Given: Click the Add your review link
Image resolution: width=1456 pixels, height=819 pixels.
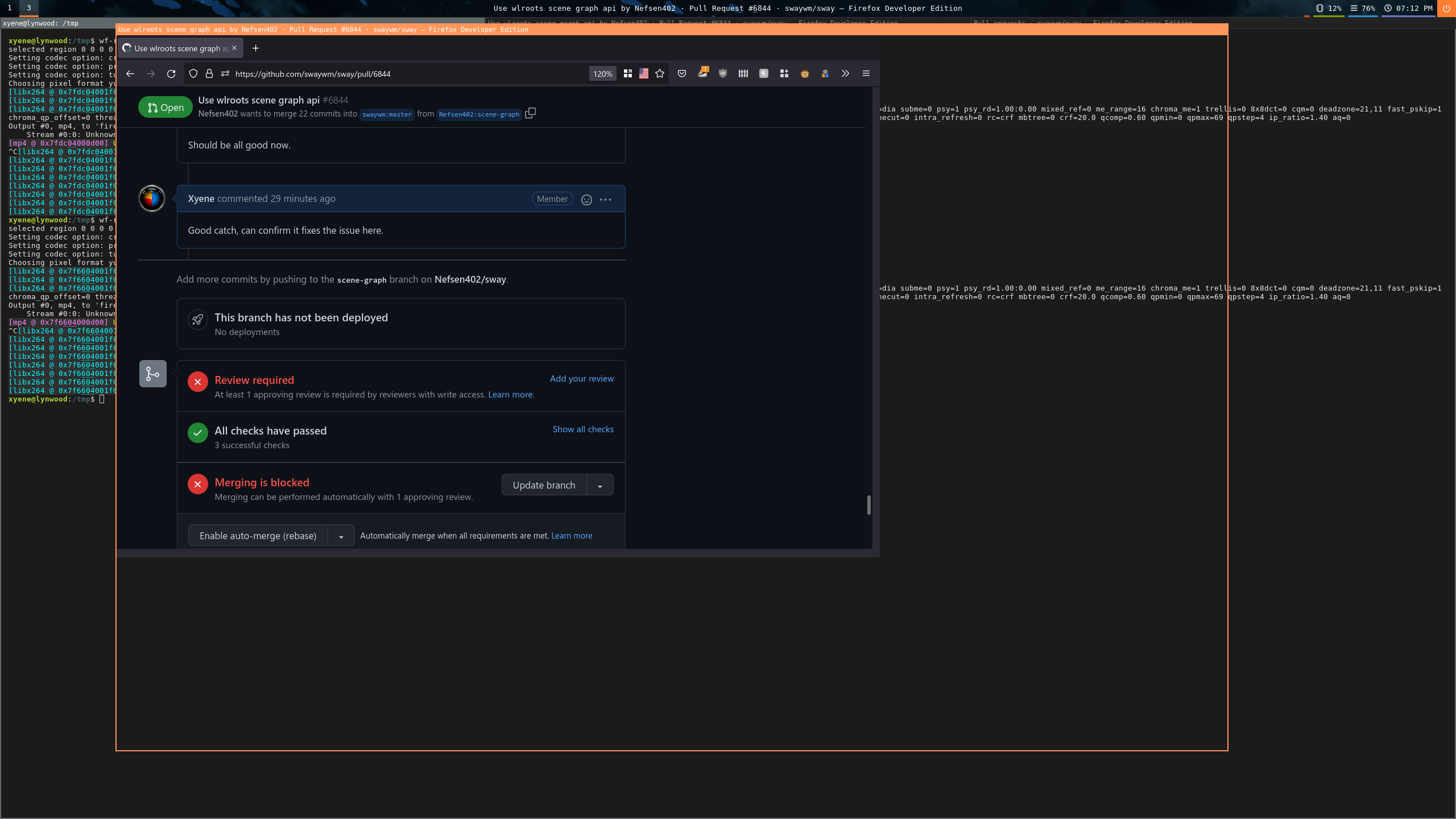Looking at the screenshot, I should [x=581, y=379].
